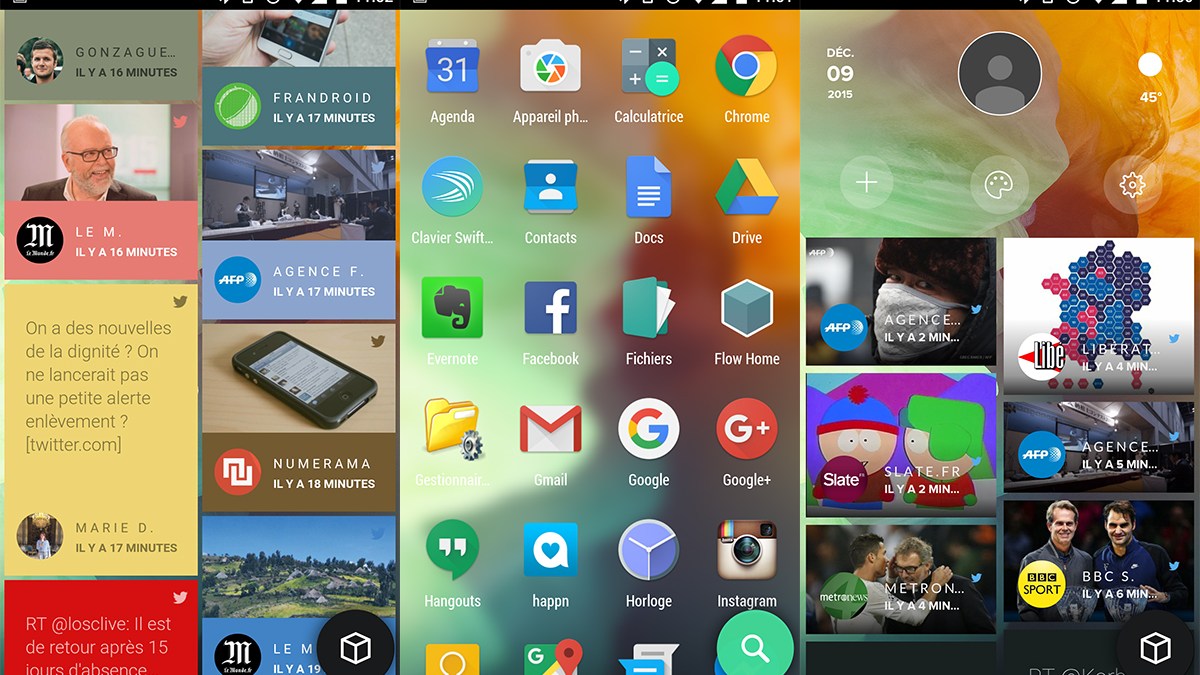This screenshot has width=1200, height=675.
Task: Open the Libération election map card
Action: click(x=1098, y=315)
